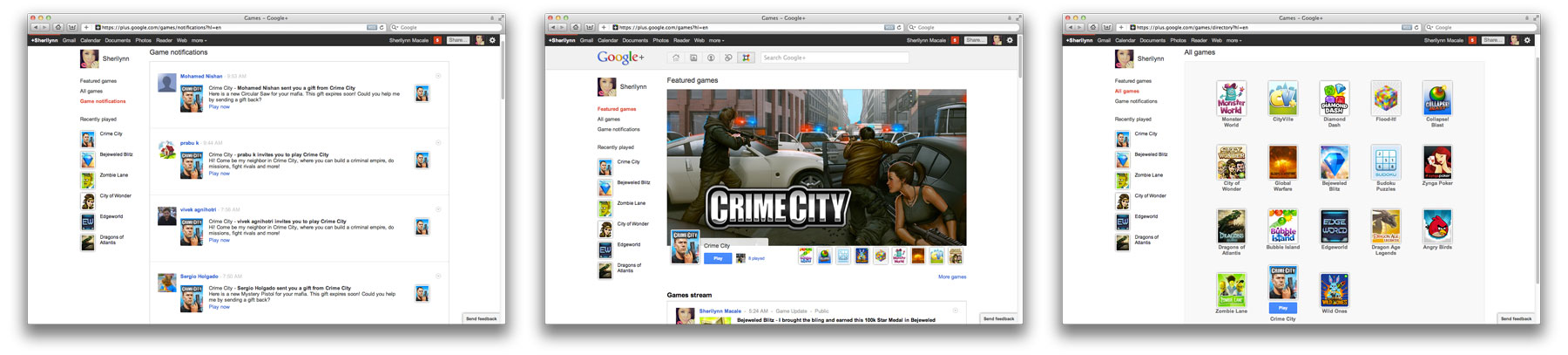Click Sherilynn profile photo in directory sidebar
The height and width of the screenshot is (355, 1568).
tap(1124, 58)
